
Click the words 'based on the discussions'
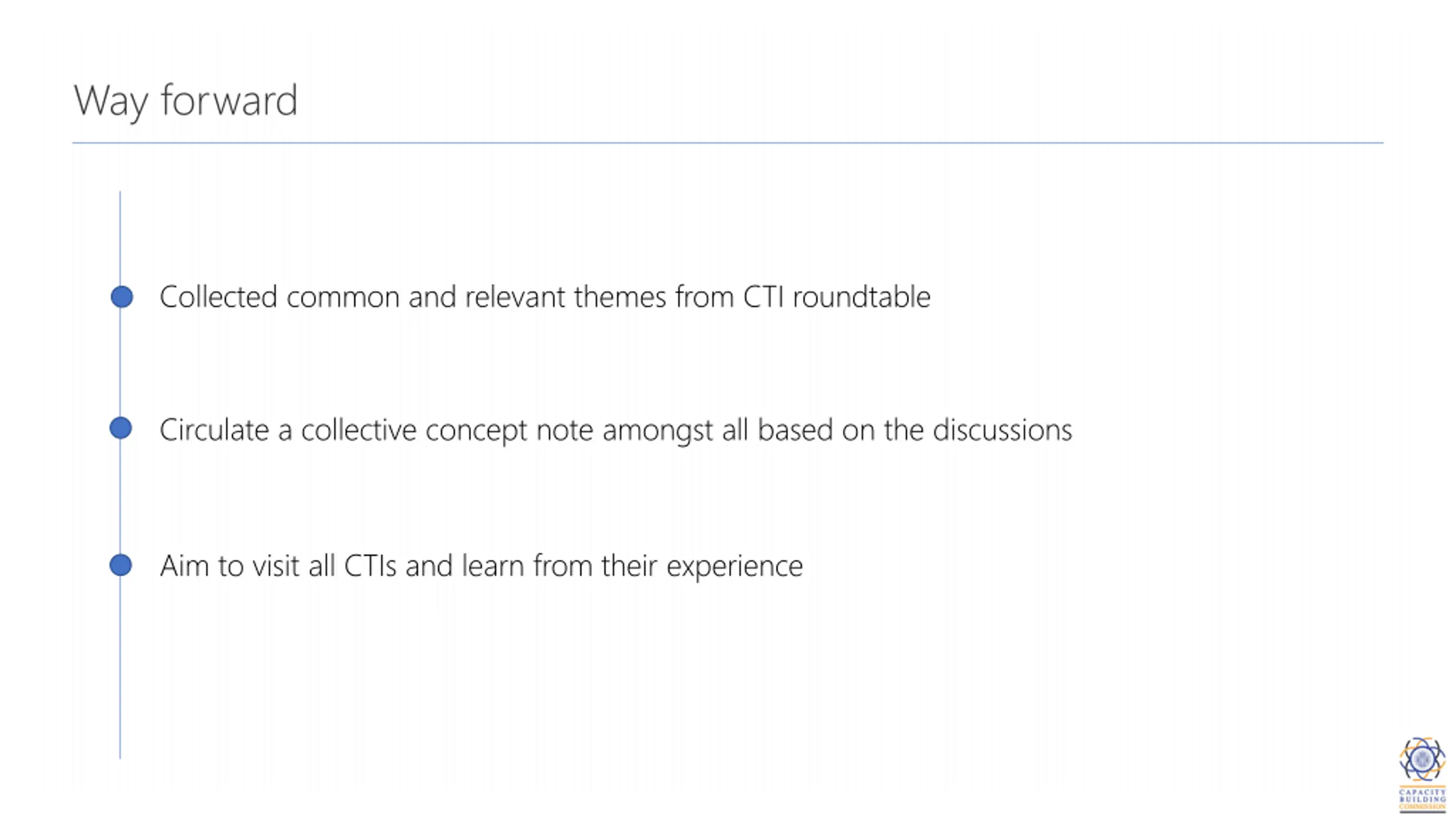(x=915, y=429)
